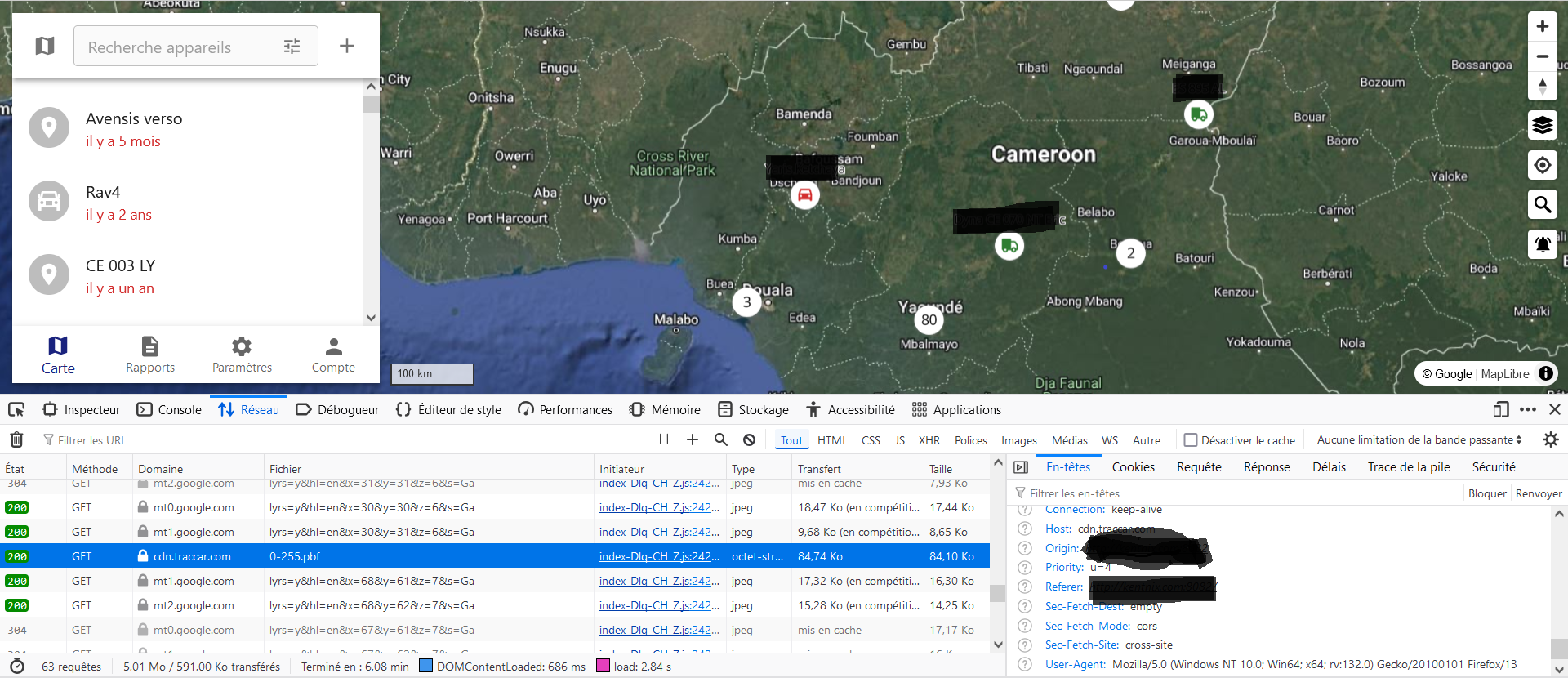1568x678 pixels.
Task: Open network settings gear menu
Action: [x=1550, y=439]
